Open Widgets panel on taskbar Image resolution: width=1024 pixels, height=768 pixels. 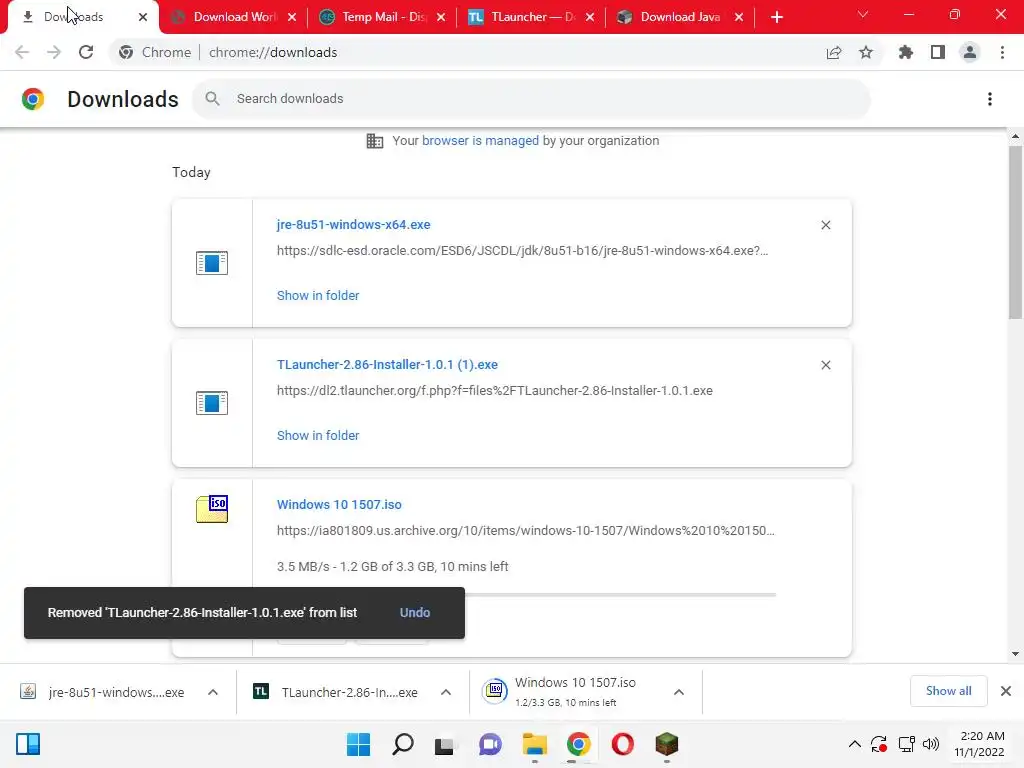(28, 744)
